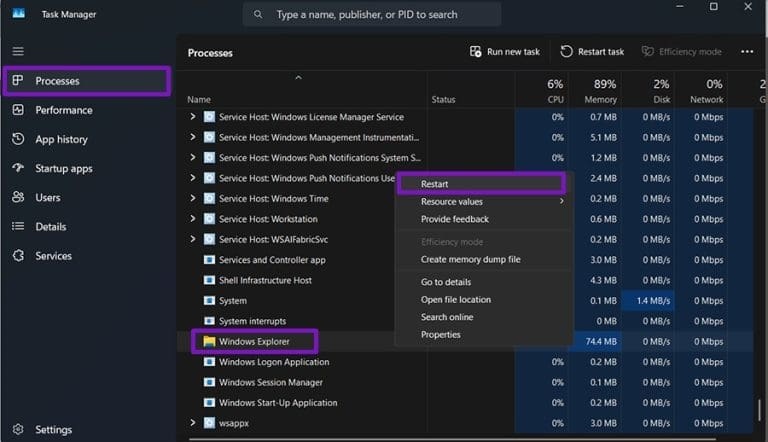This screenshot has width=768, height=442.
Task: Expand Service Host: Windows Push Notifications User
Action: coord(192,178)
